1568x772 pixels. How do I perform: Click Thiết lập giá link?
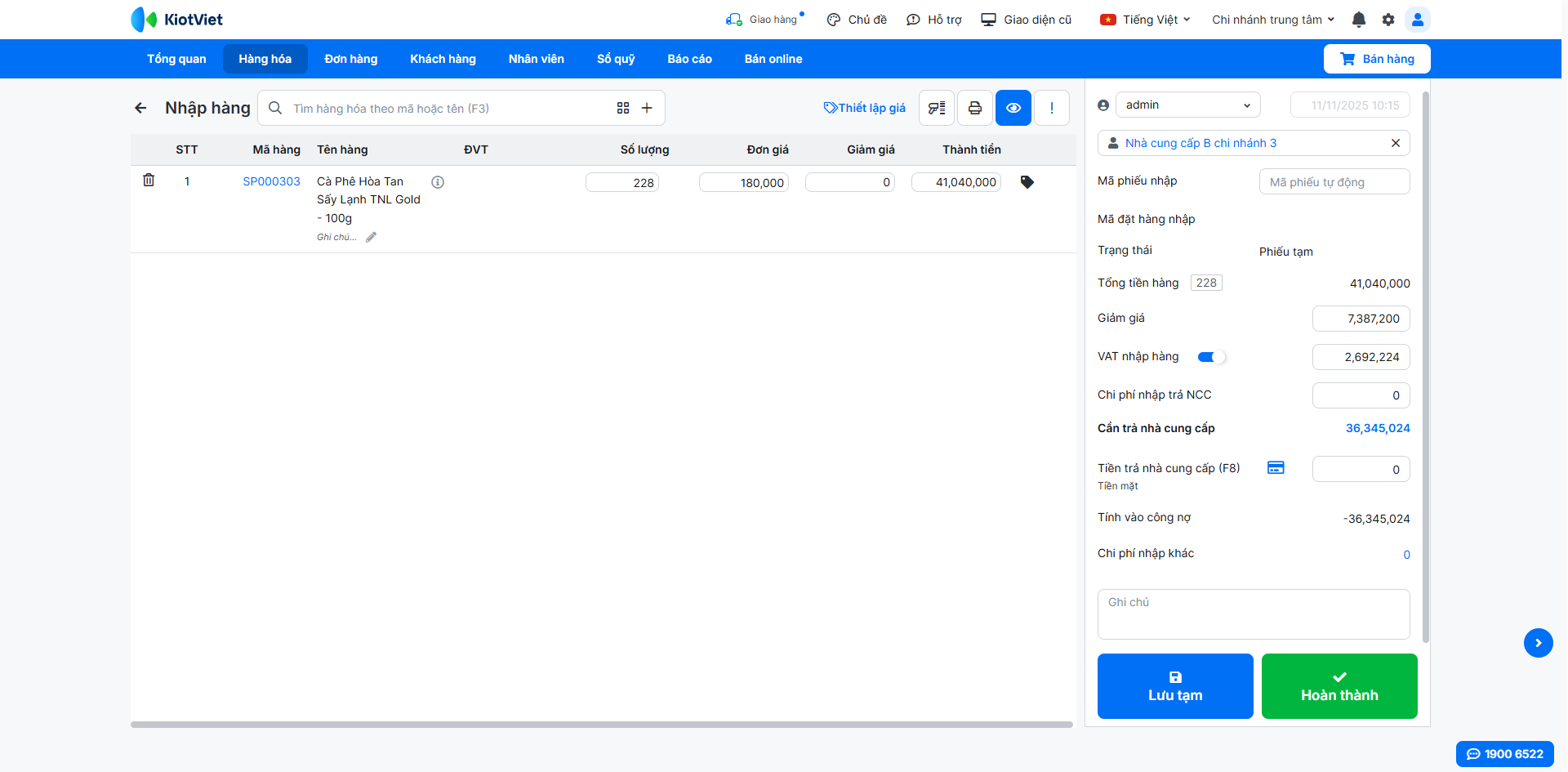coord(865,108)
